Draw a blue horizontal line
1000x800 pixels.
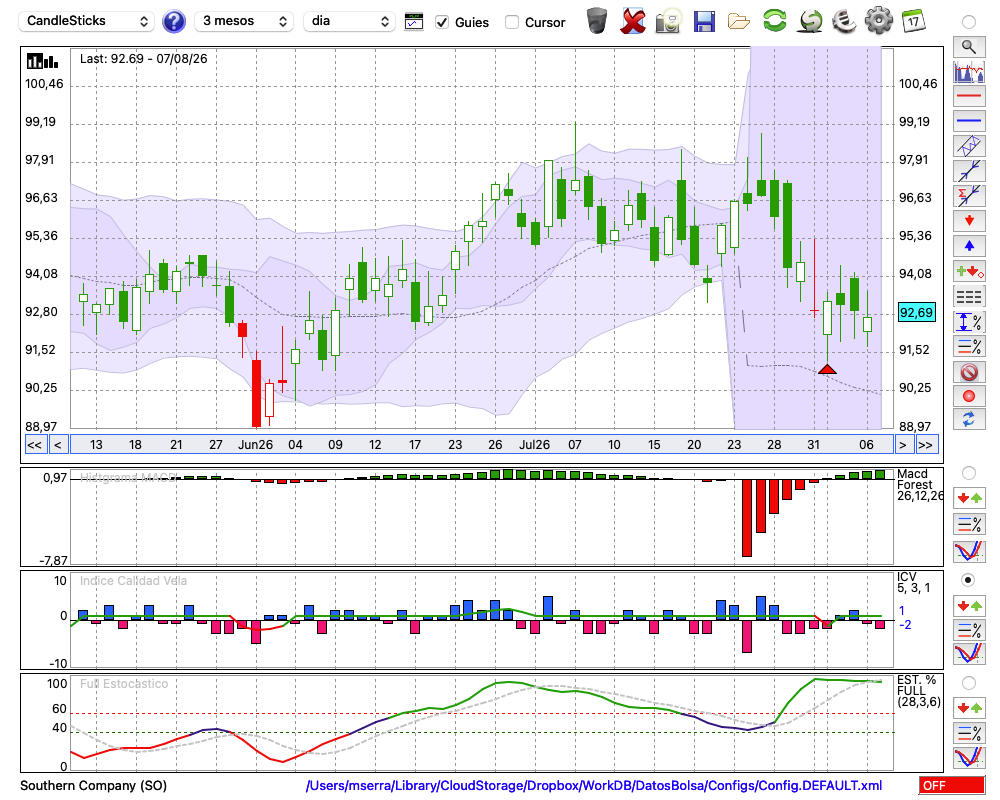point(969,121)
